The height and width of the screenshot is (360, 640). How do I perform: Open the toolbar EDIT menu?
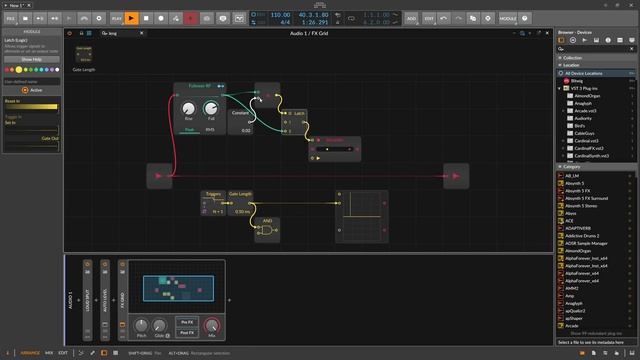click(429, 18)
